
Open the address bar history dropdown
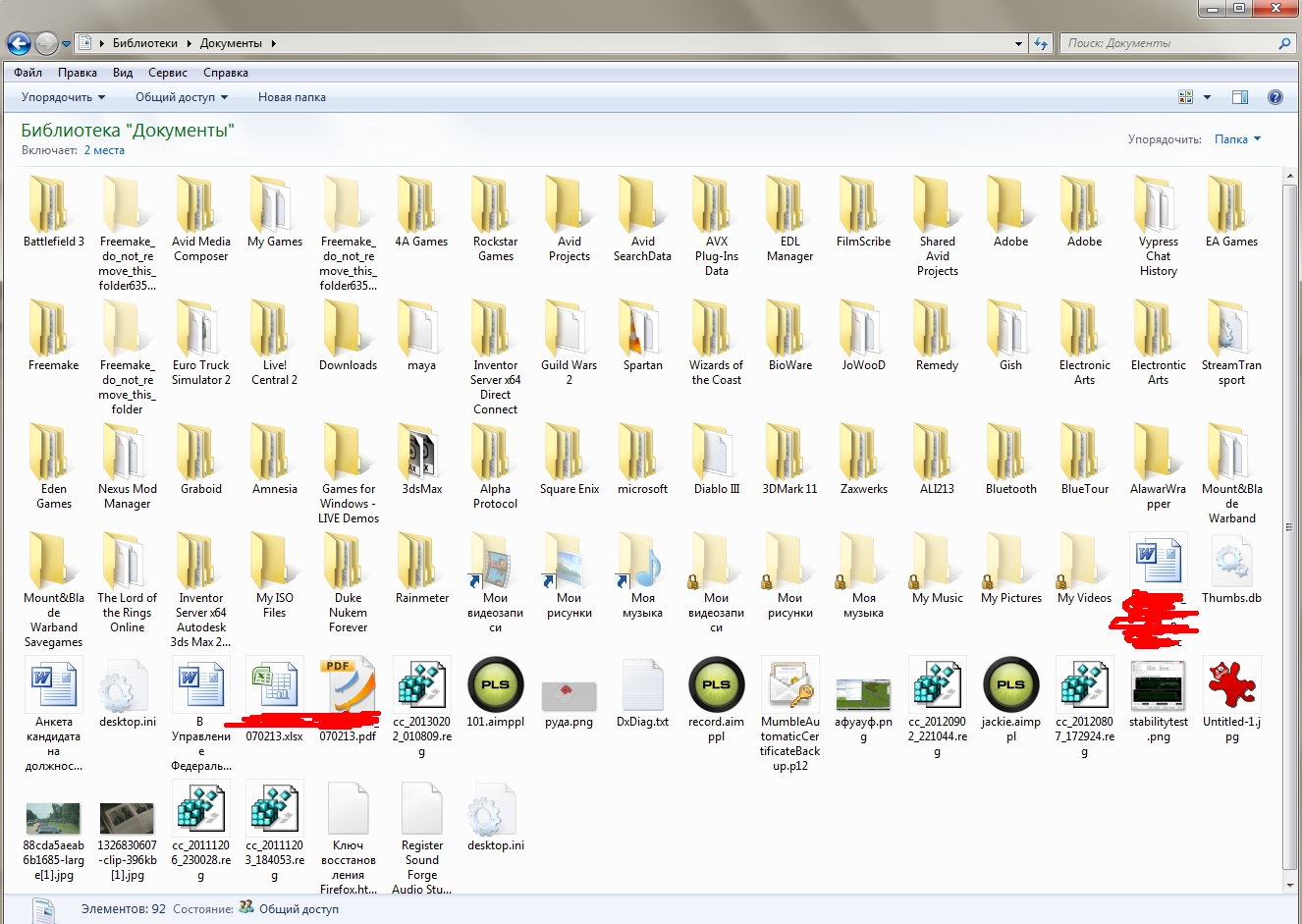[x=1018, y=43]
